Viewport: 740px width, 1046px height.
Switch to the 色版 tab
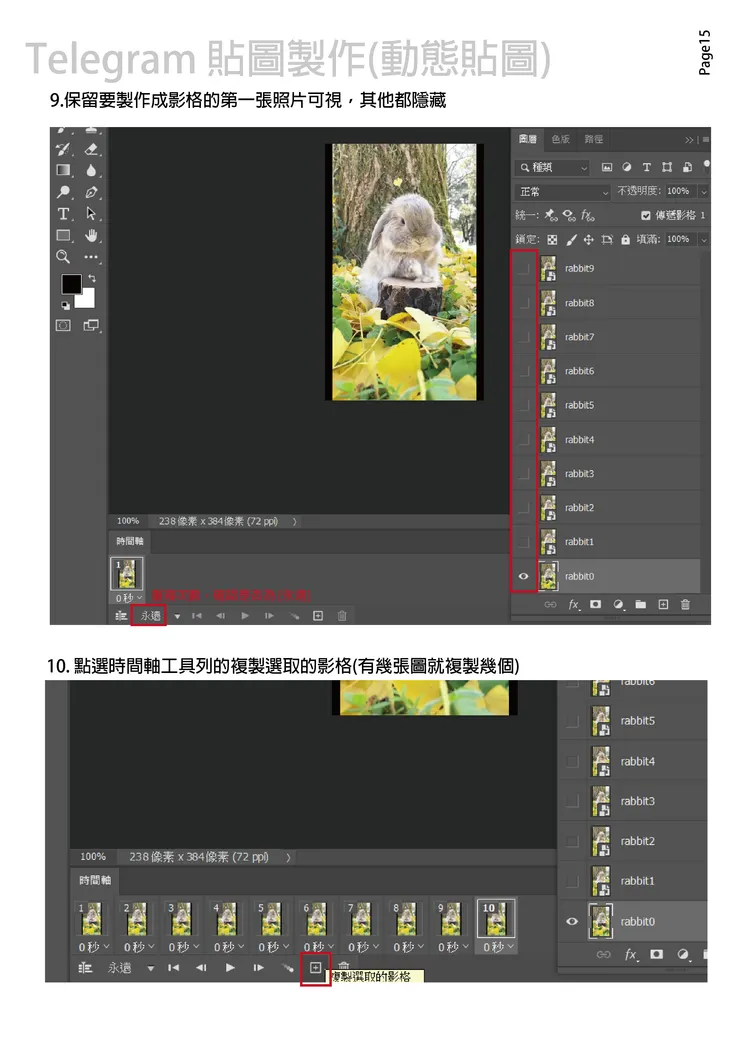coord(561,139)
